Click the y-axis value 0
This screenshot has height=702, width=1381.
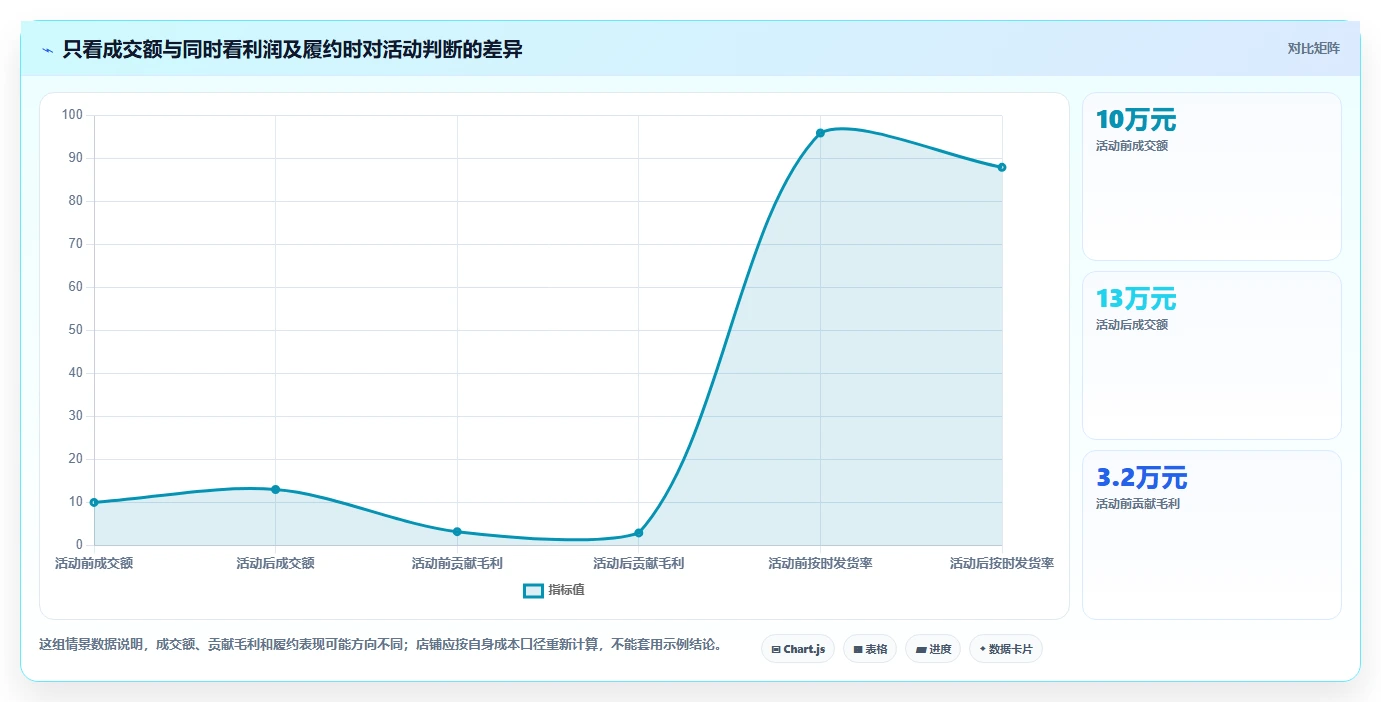click(x=79, y=545)
